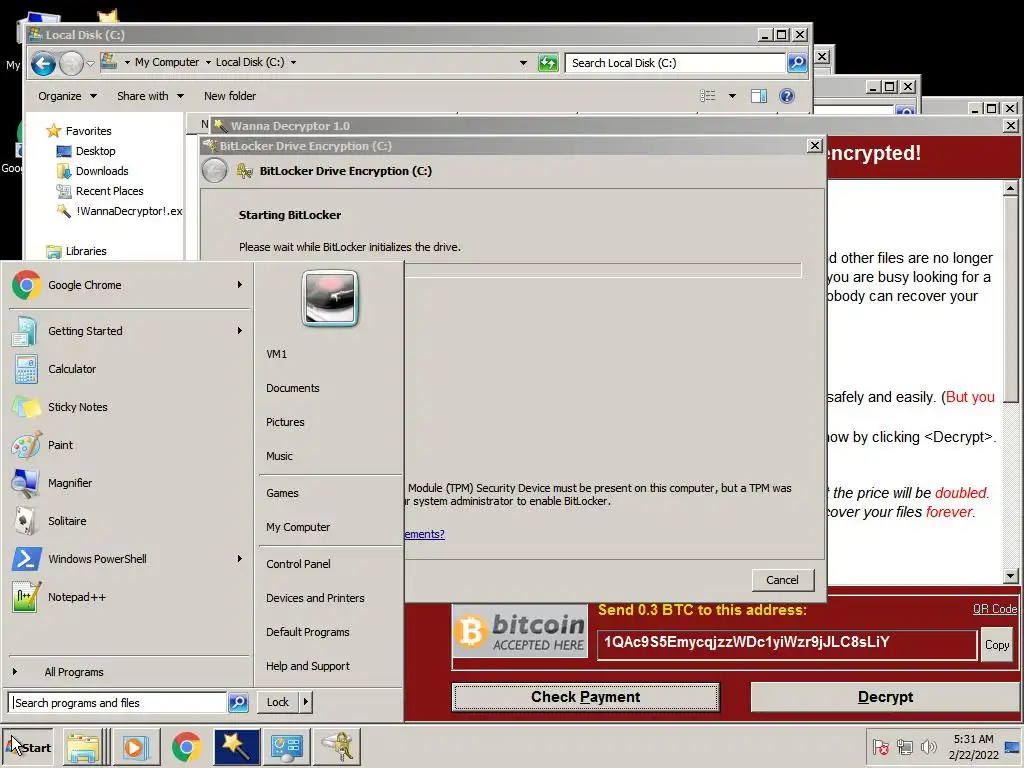Screen dimensions: 1024x768
Task: Refresh the Local Disk address bar
Action: (548, 63)
